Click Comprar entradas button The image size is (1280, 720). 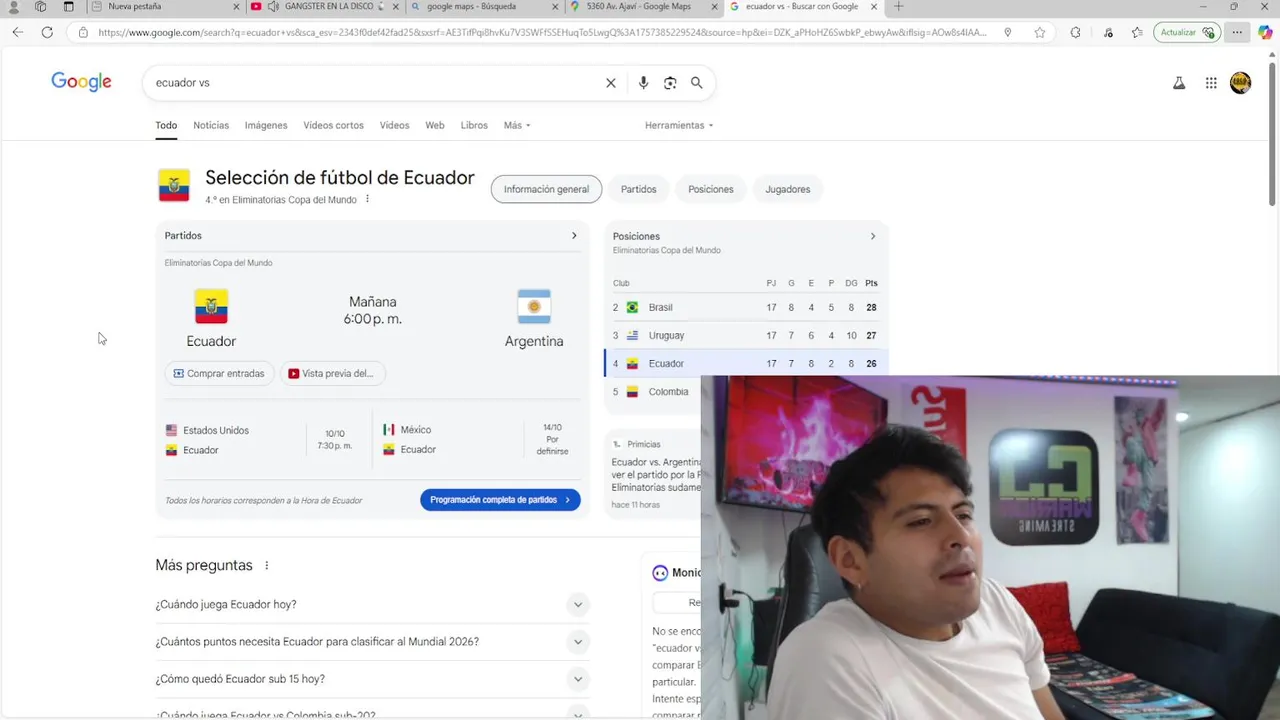point(219,373)
